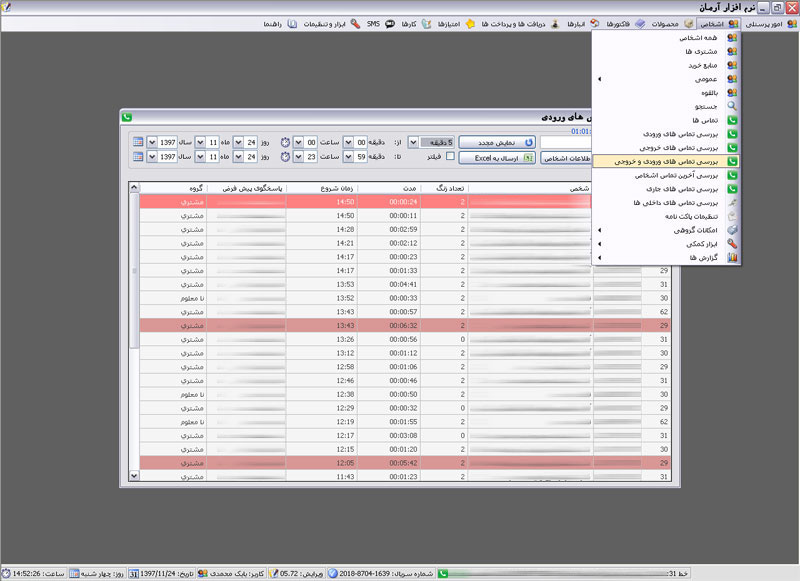Click the people icon of 'همه اشخاص'
This screenshot has width=800, height=581.
click(732, 37)
